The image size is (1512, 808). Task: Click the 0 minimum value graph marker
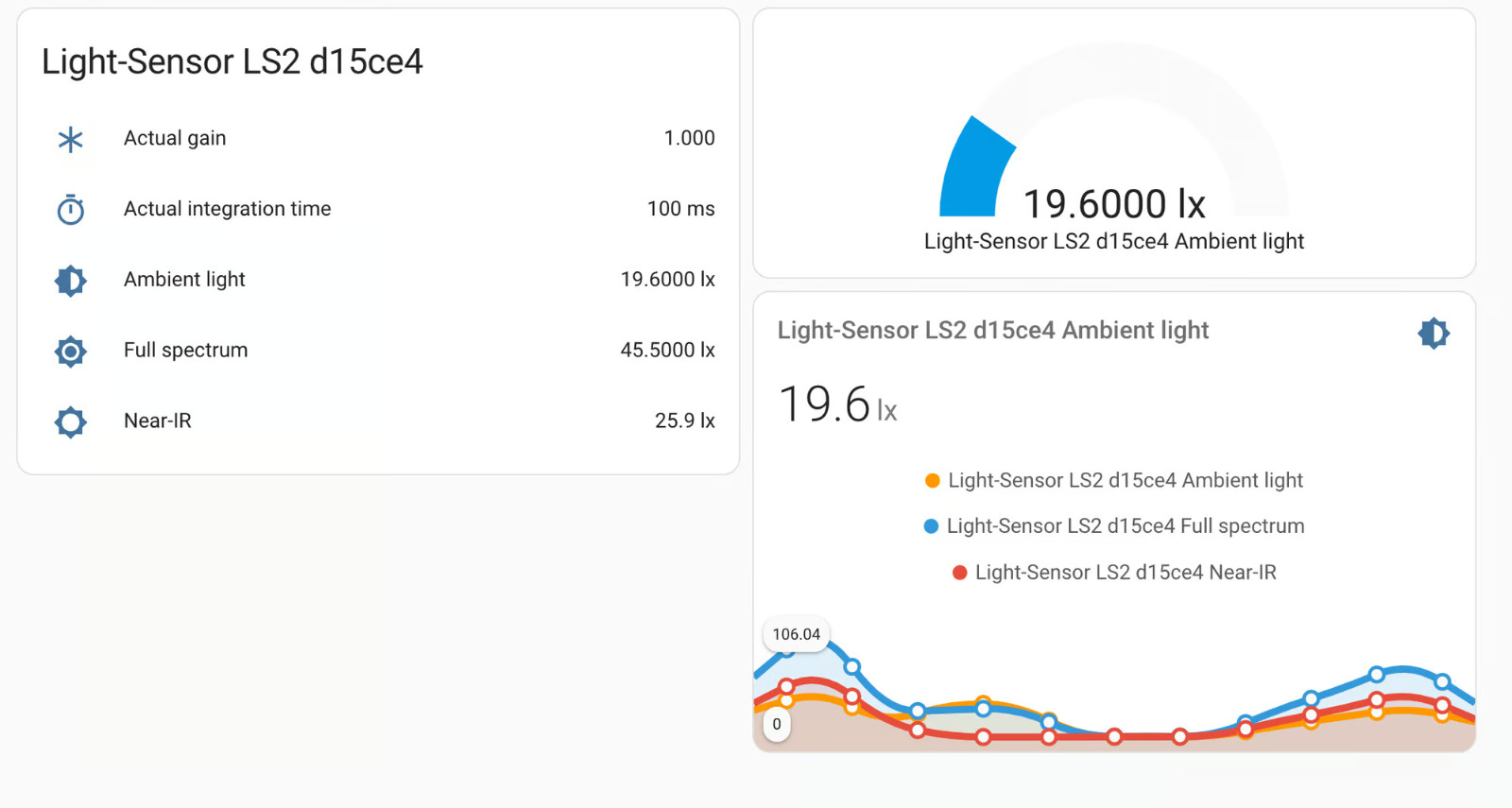[777, 725]
